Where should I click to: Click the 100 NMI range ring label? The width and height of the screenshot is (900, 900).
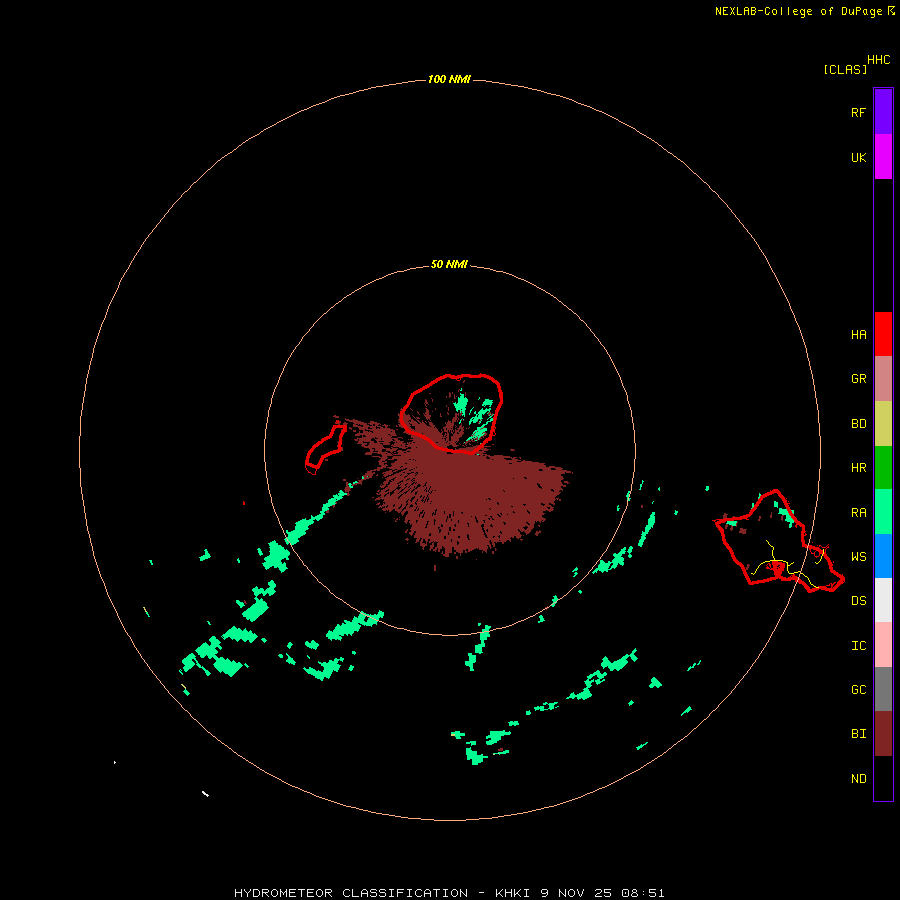pos(449,79)
